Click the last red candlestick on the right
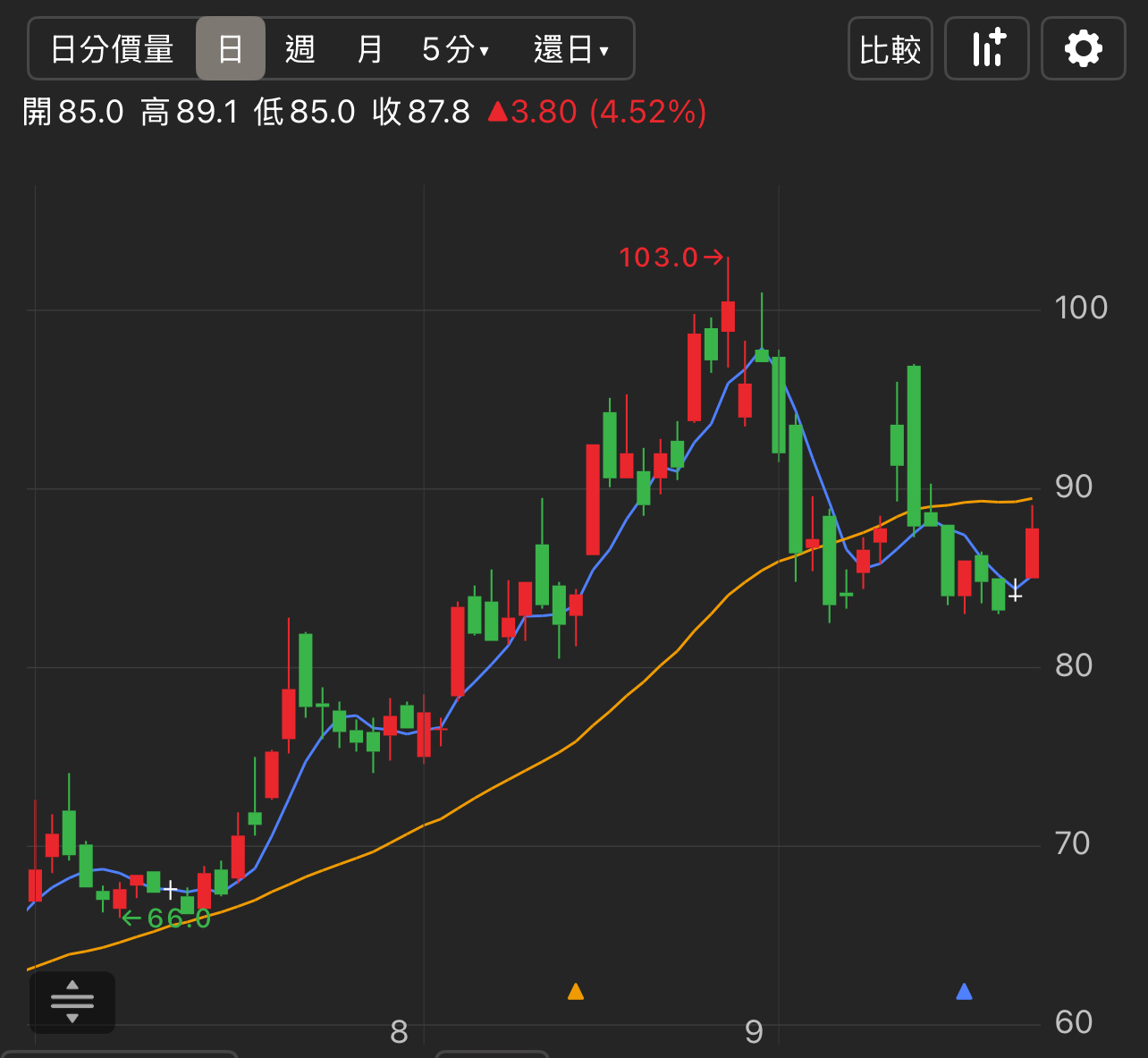 tap(1032, 553)
